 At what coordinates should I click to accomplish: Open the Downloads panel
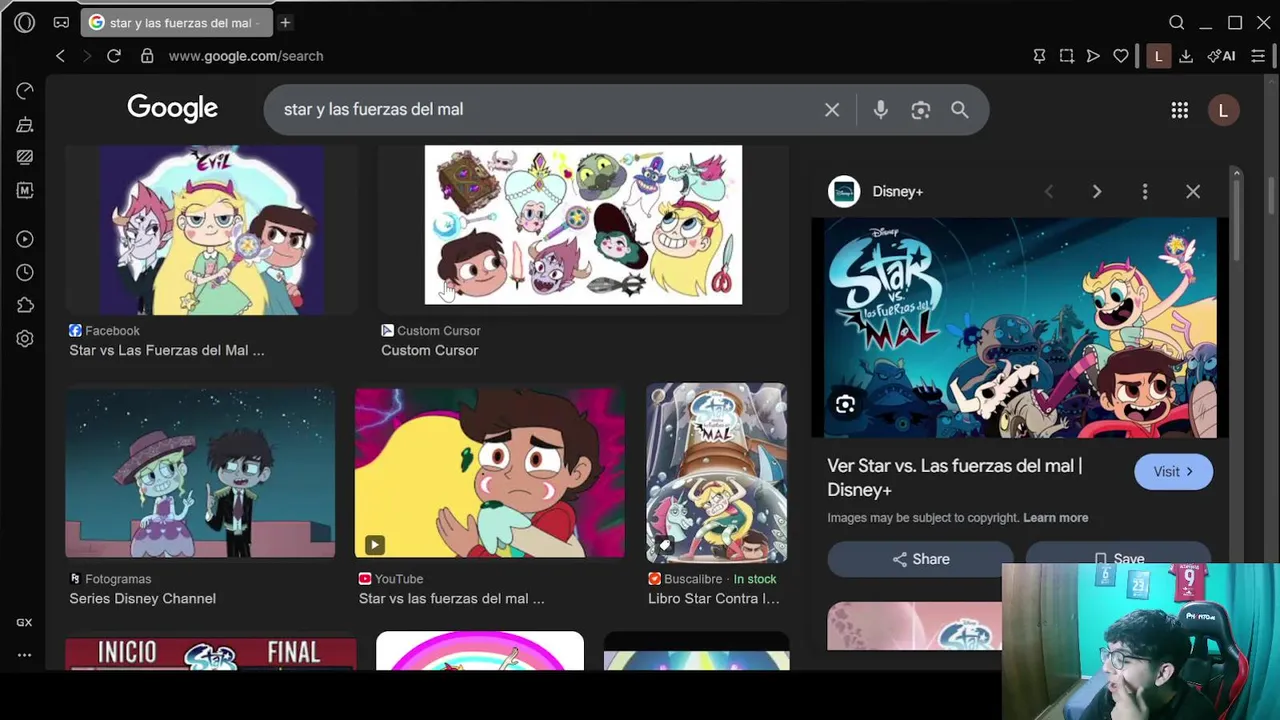click(x=1186, y=56)
